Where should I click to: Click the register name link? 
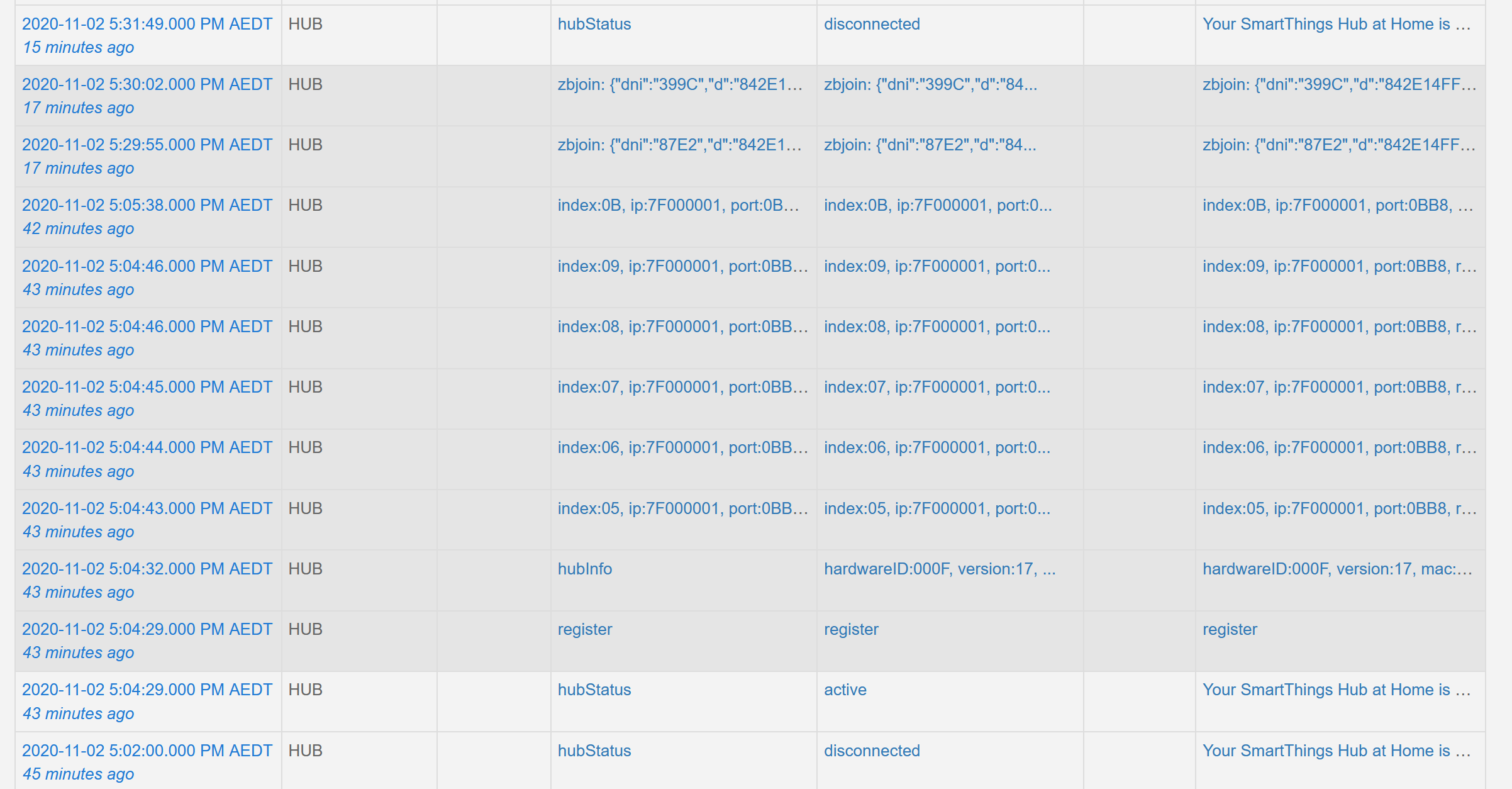pos(585,629)
